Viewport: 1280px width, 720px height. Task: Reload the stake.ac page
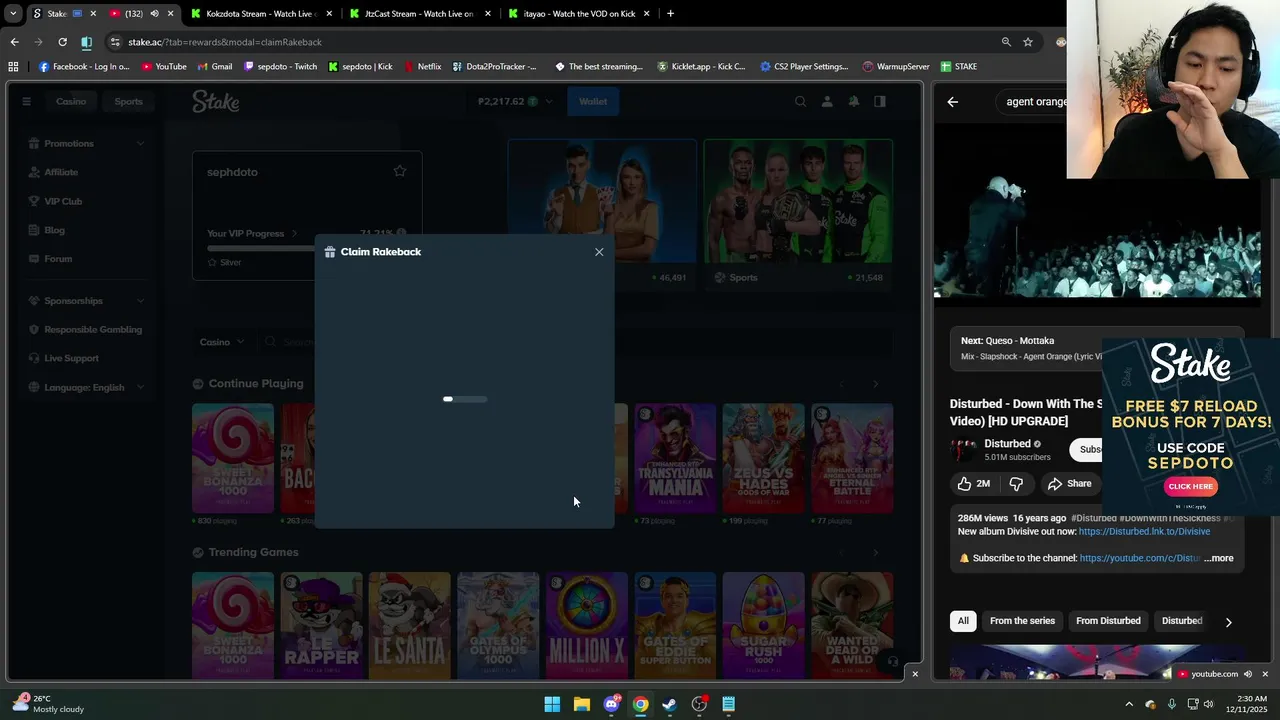(62, 42)
